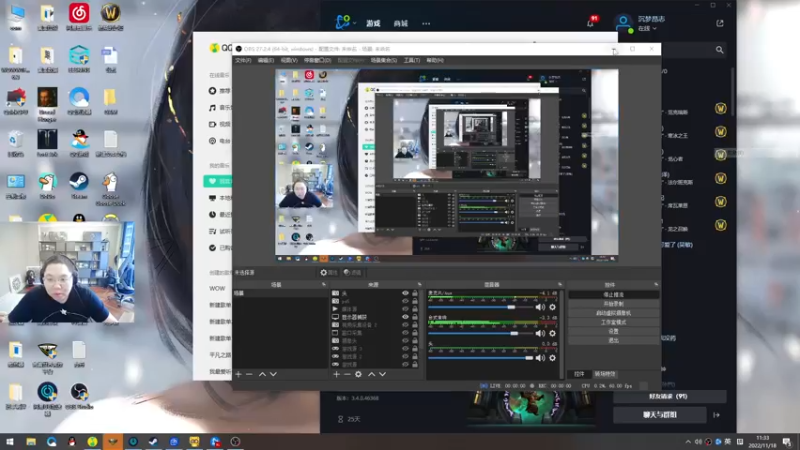
Task: Open World of Warcraft desktop icon
Action: 110,17
